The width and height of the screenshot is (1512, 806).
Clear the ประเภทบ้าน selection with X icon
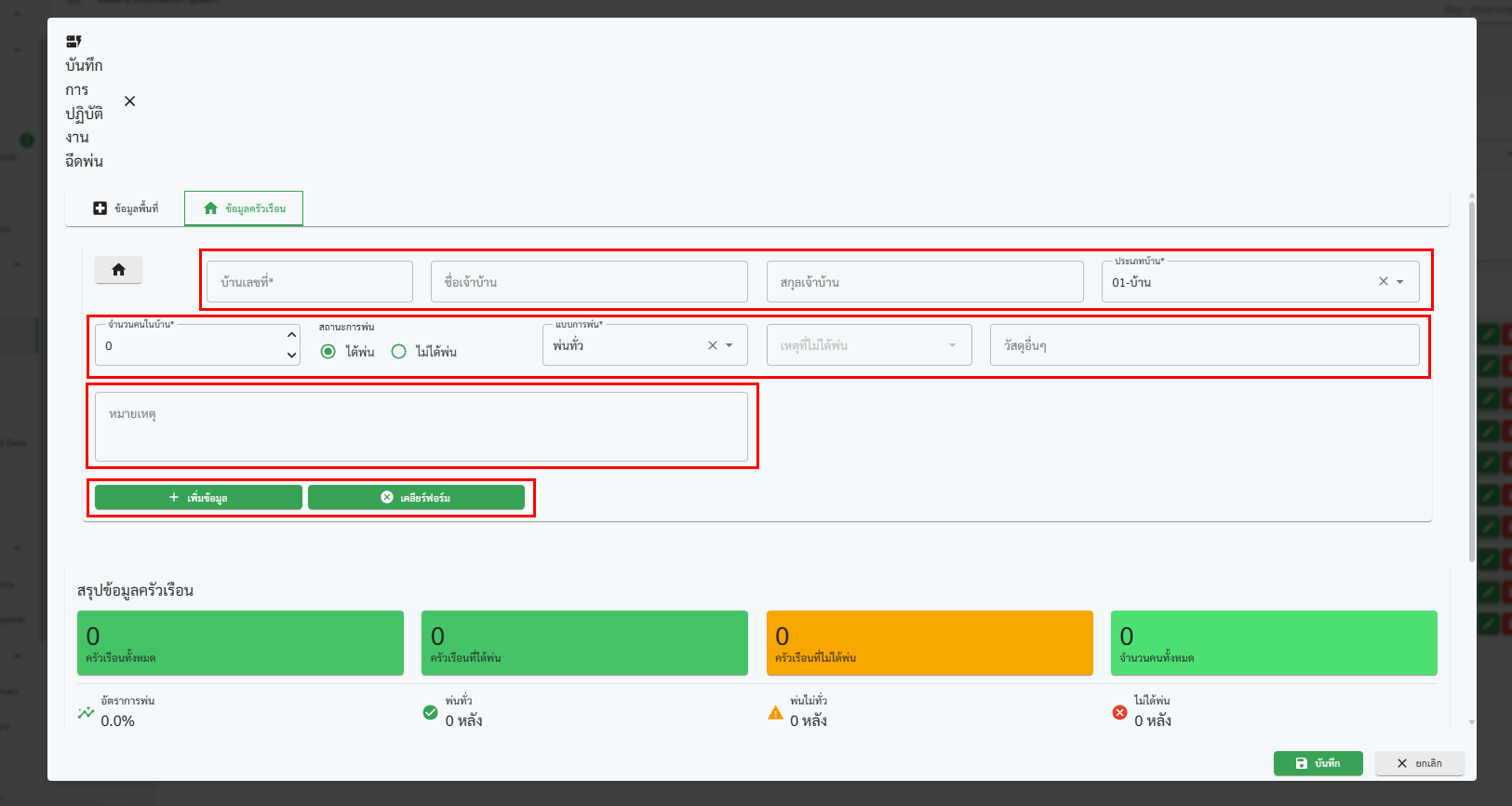(1384, 282)
